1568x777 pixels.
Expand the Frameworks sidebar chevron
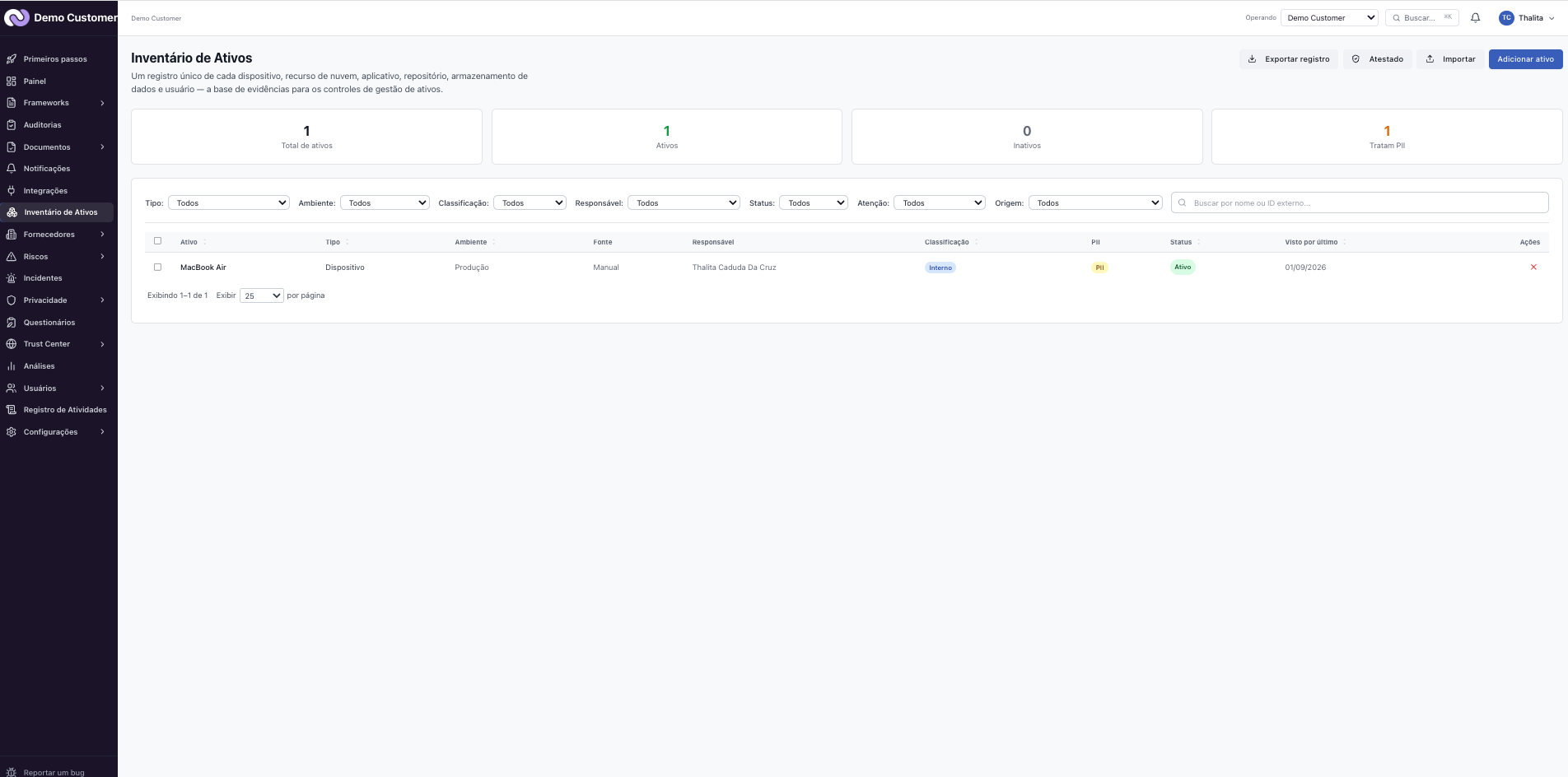coord(102,103)
